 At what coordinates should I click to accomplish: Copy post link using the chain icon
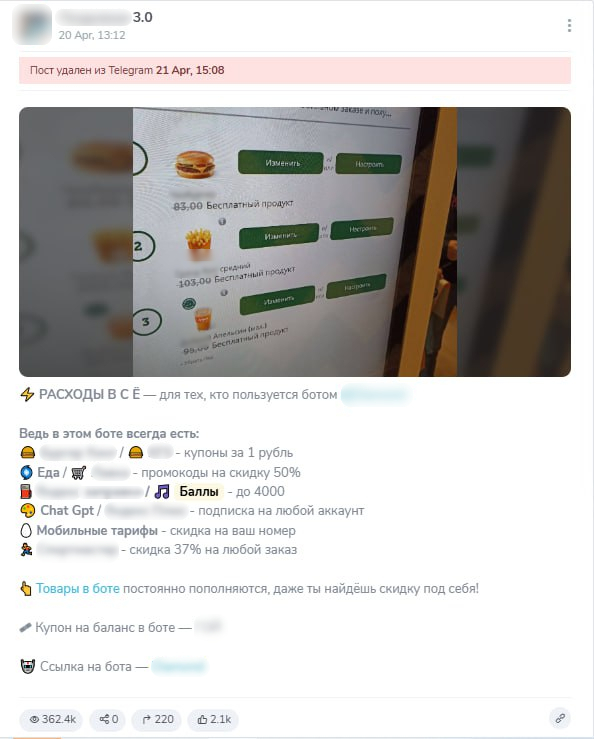pyautogui.click(x=560, y=718)
